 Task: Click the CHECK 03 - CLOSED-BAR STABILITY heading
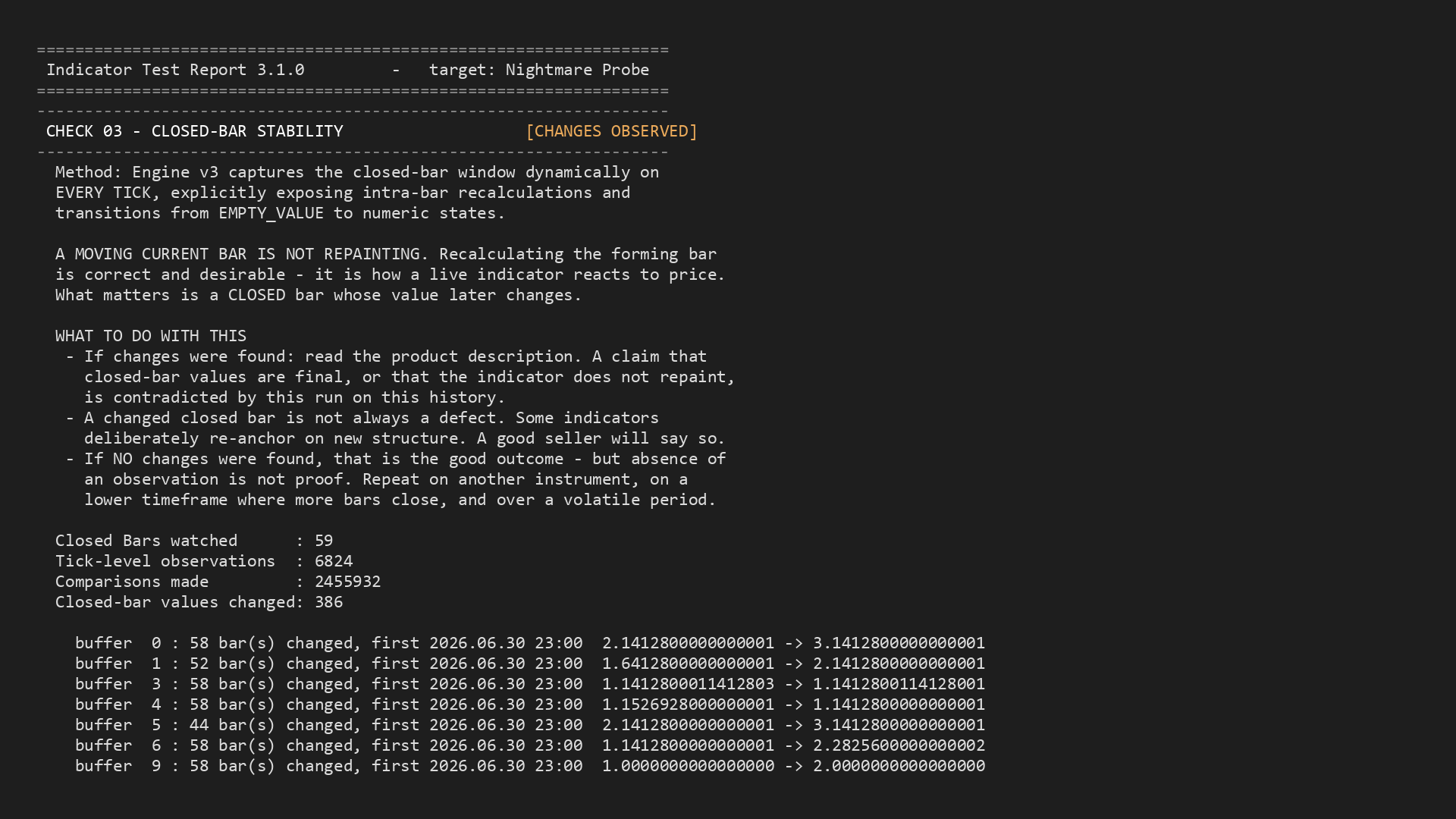coord(195,131)
